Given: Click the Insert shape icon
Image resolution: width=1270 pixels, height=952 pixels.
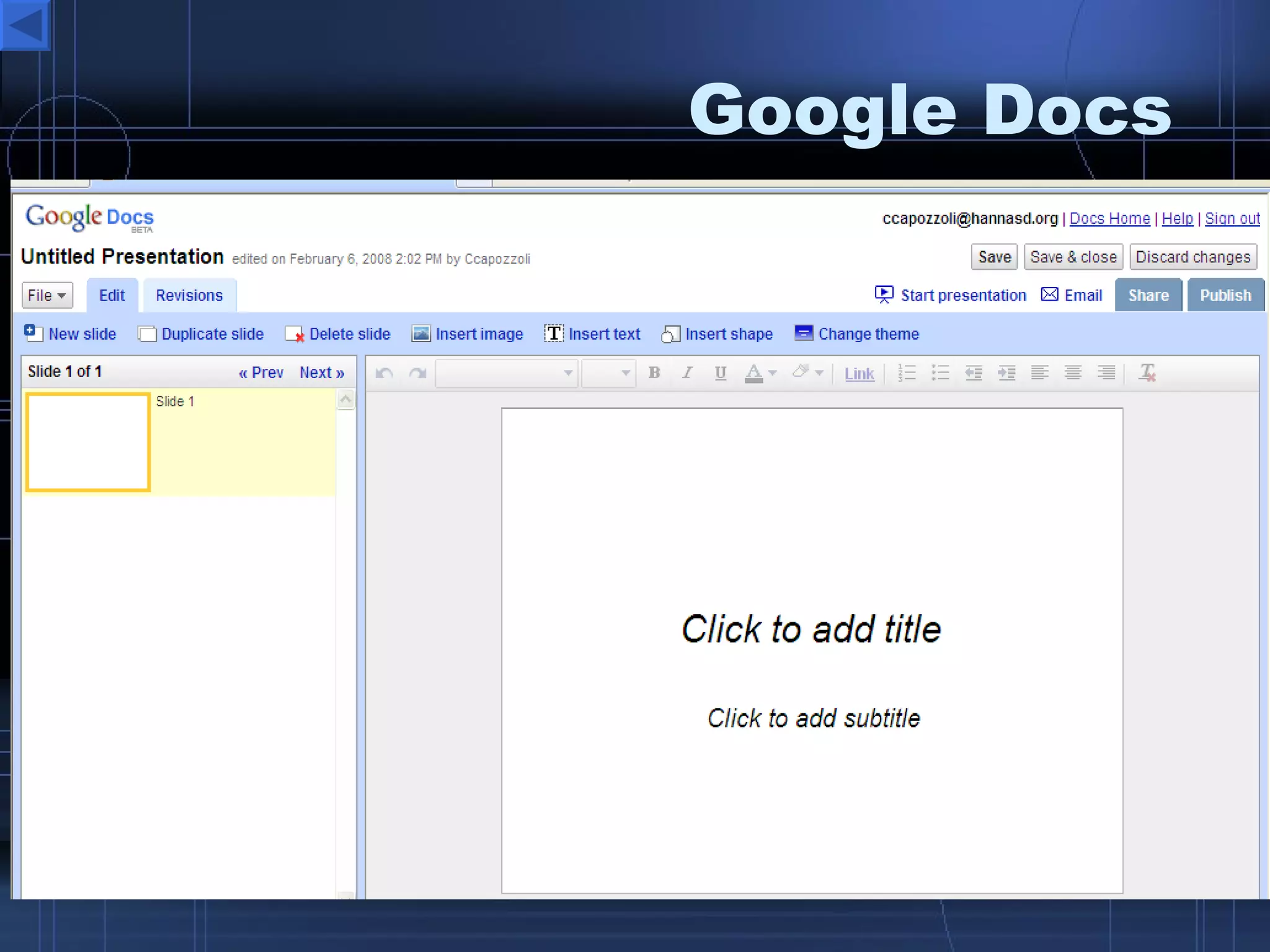Looking at the screenshot, I should coord(671,334).
